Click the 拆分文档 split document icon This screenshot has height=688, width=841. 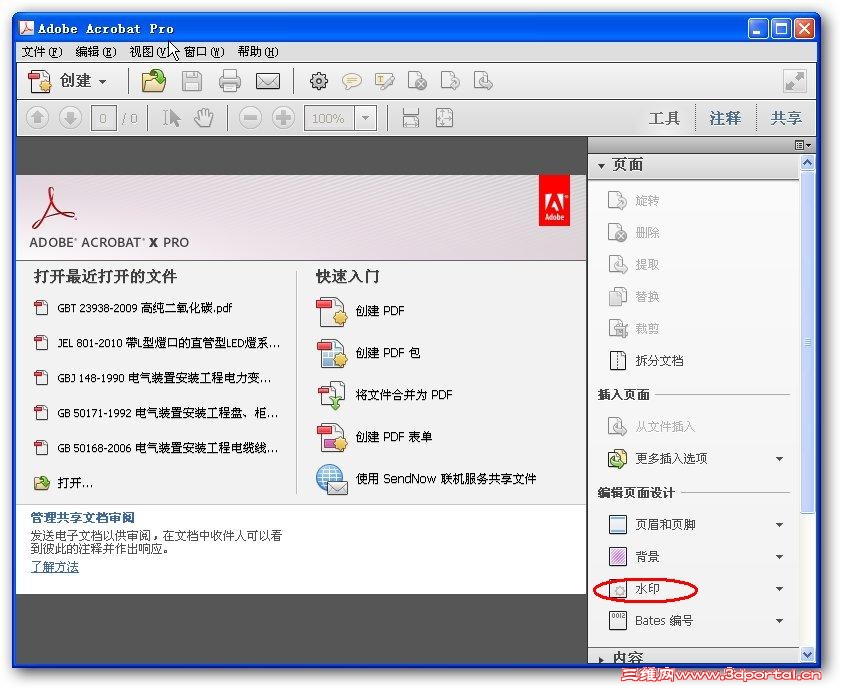coord(618,361)
